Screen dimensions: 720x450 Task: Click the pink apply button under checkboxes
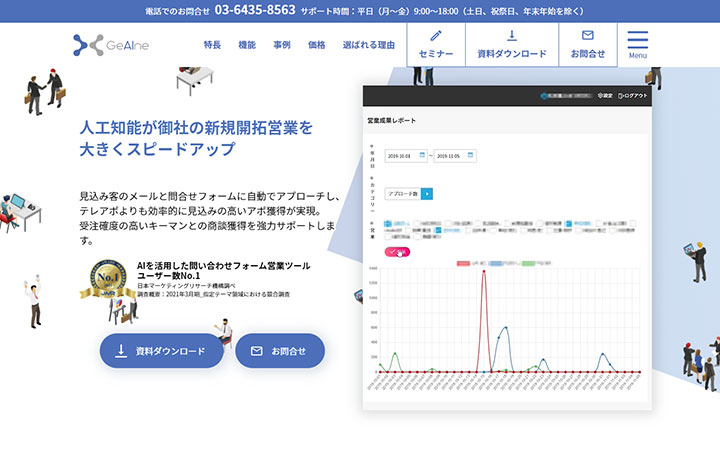pos(397,252)
